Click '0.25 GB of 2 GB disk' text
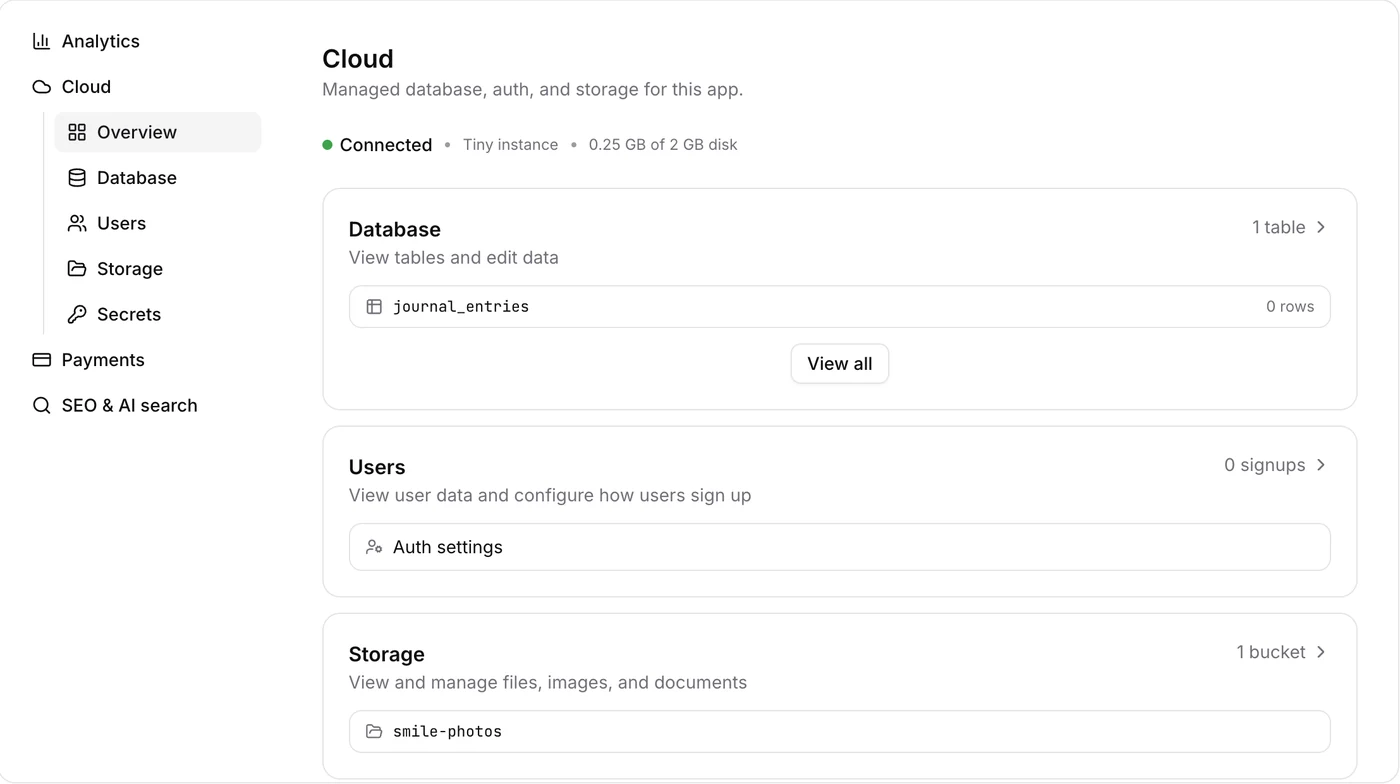 click(663, 145)
